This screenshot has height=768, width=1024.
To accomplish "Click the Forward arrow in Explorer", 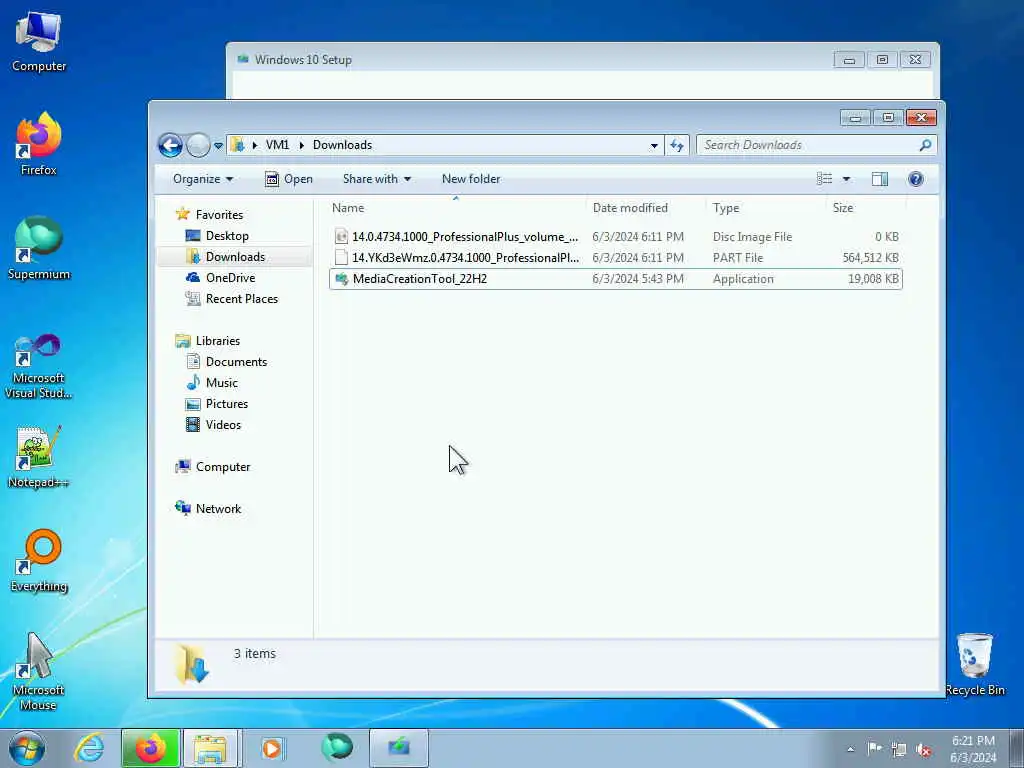I will [x=198, y=145].
